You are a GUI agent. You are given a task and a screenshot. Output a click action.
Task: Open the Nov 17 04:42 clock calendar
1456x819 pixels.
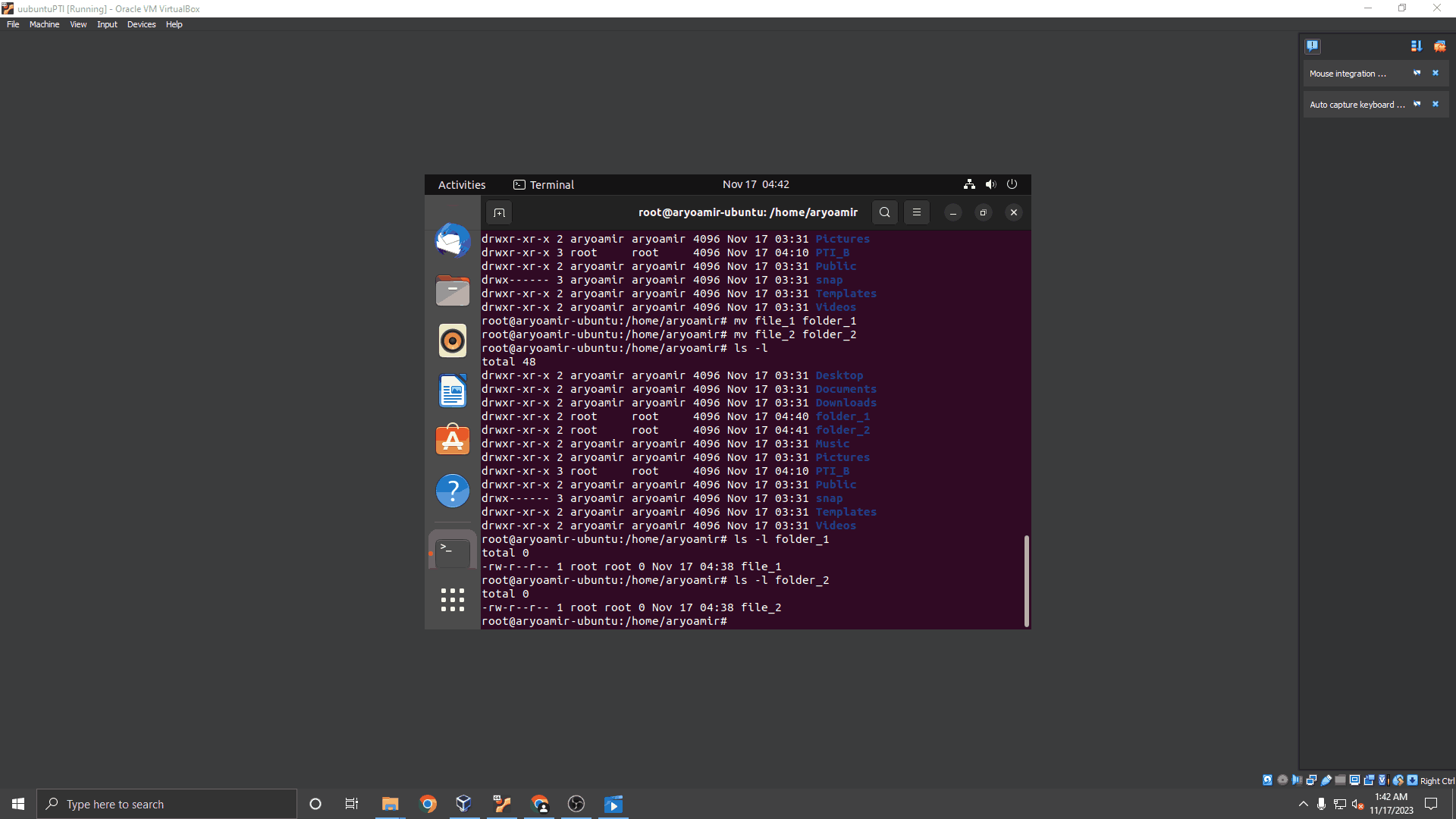(x=755, y=184)
